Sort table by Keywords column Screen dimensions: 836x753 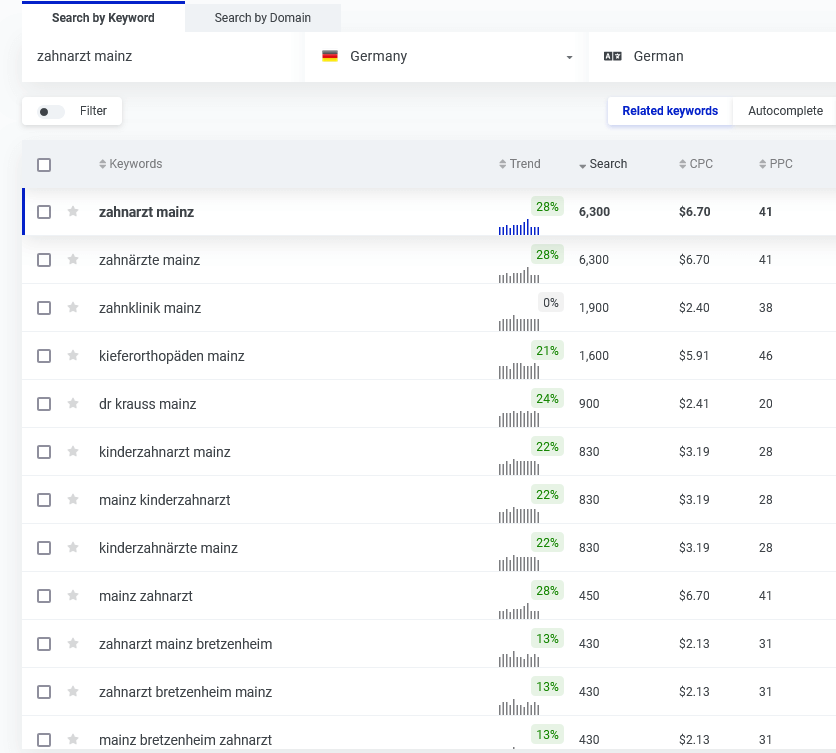(x=131, y=164)
